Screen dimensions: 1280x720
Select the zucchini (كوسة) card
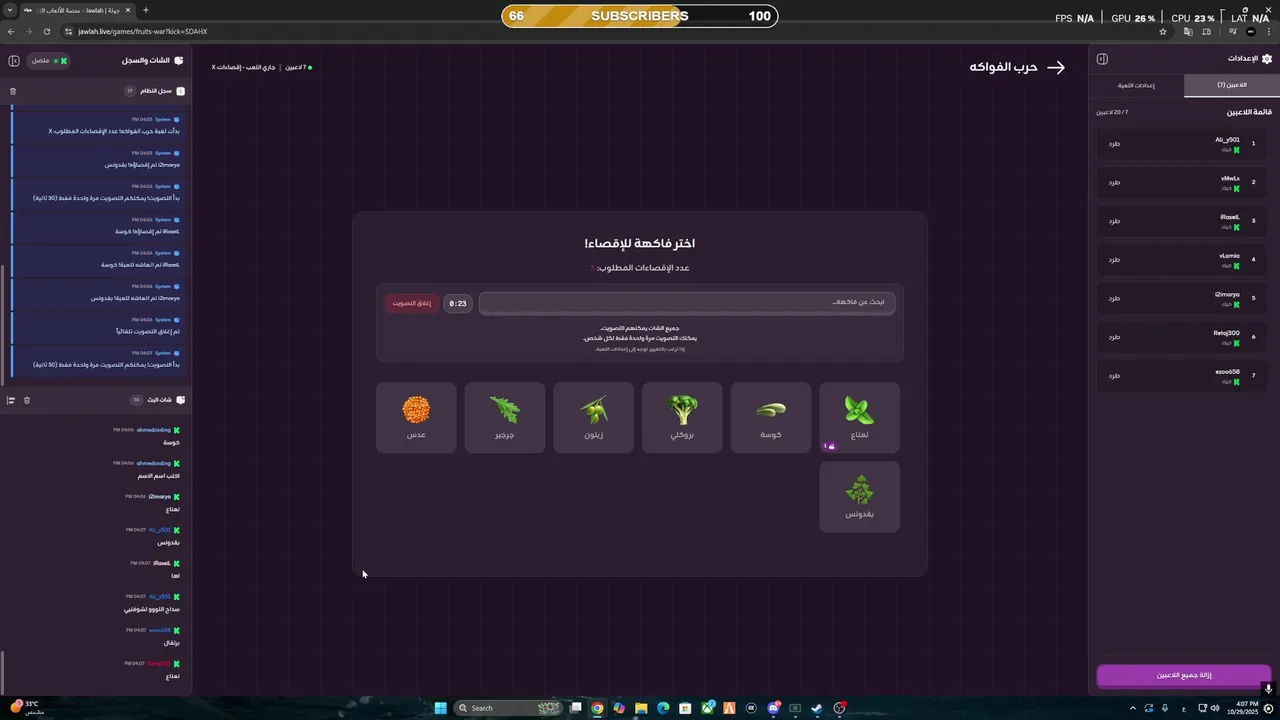click(x=771, y=417)
